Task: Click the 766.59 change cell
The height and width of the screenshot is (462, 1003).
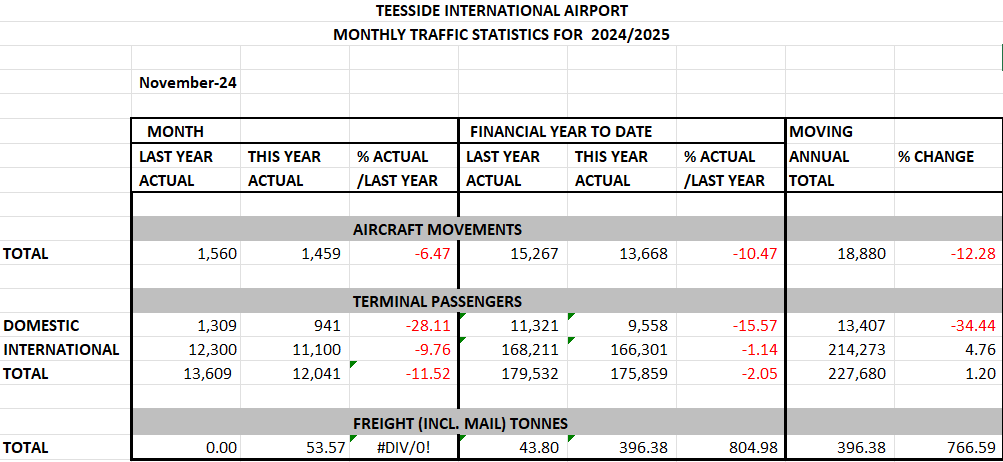Action: pyautogui.click(x=947, y=447)
